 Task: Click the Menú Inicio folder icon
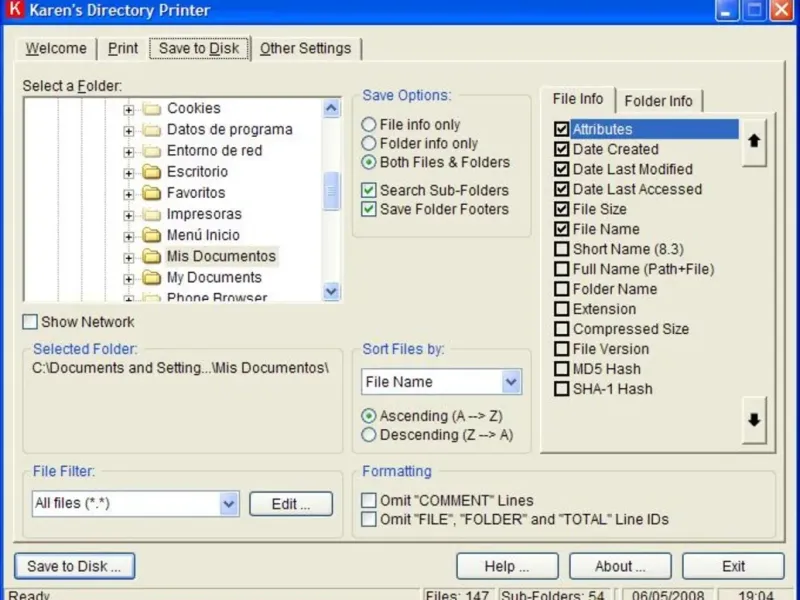pos(152,235)
